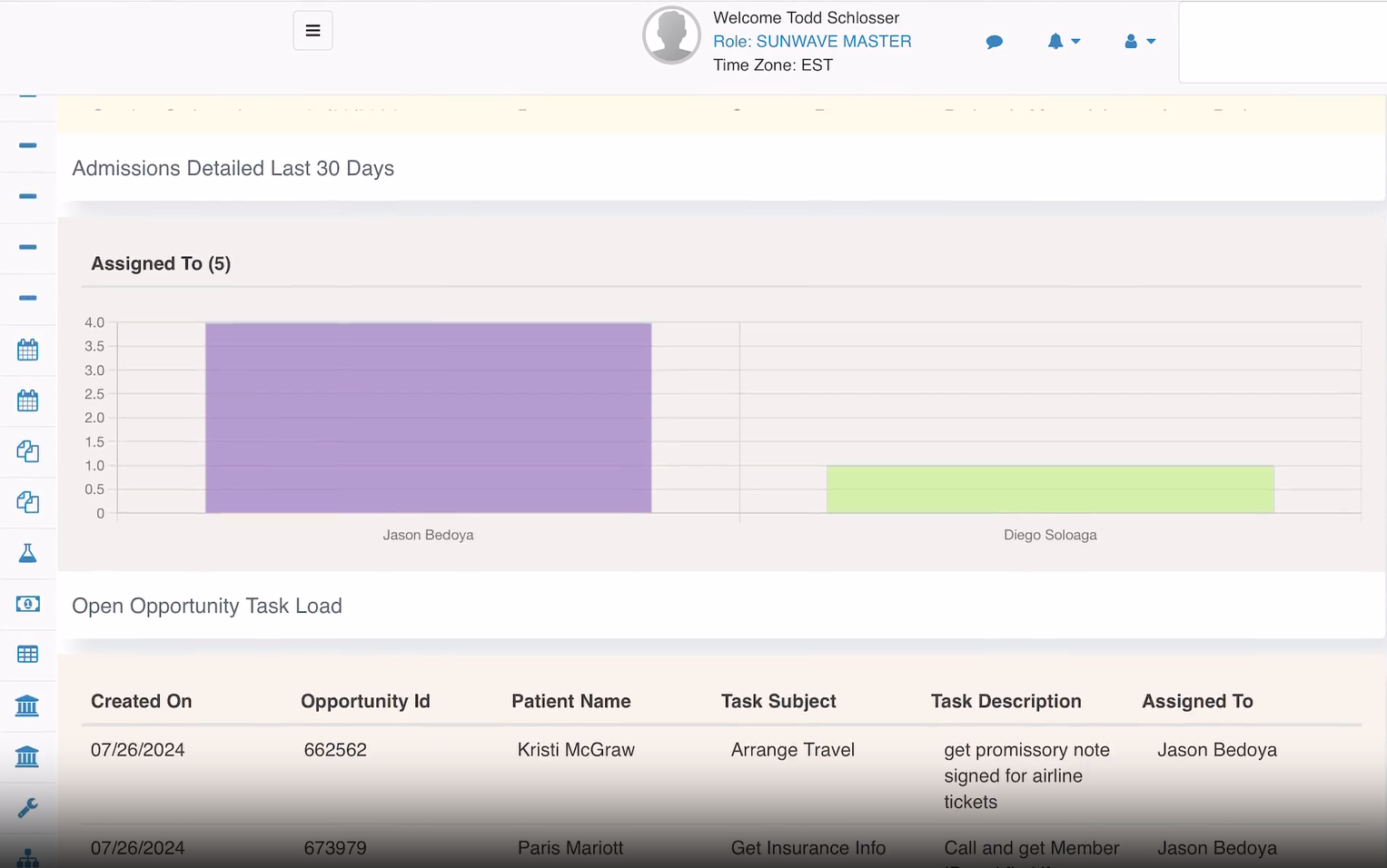1387x868 pixels.
Task: Click the org chart icon at sidebar bottom
Action: click(x=27, y=857)
